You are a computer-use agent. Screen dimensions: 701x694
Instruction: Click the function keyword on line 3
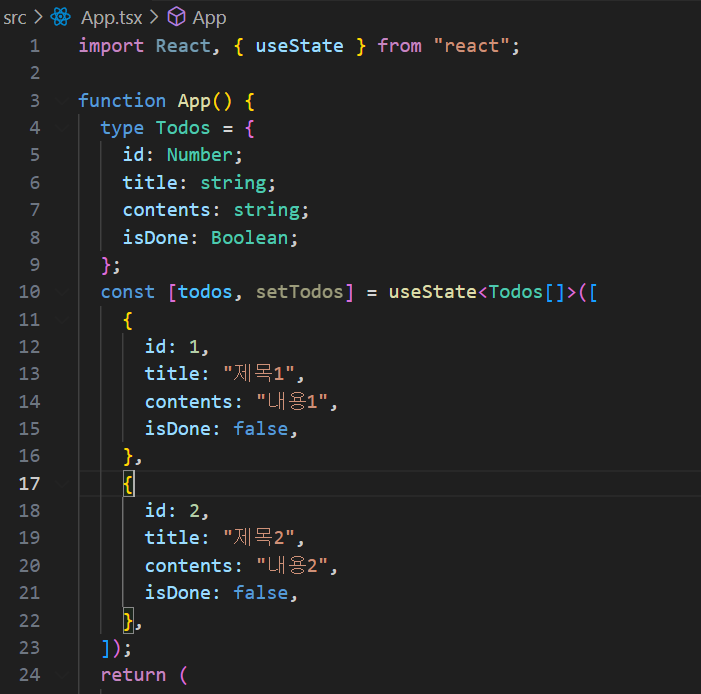tap(122, 101)
